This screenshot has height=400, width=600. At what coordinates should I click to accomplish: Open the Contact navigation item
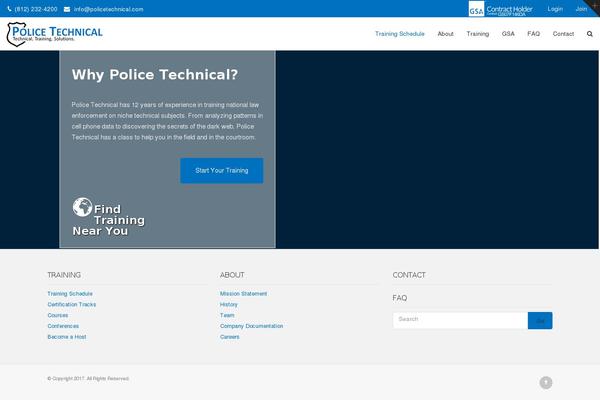click(x=563, y=34)
